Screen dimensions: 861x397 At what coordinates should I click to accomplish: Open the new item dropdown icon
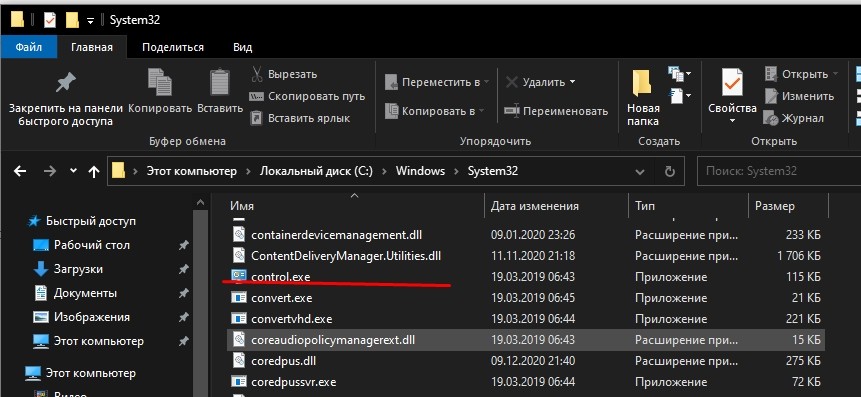(x=680, y=74)
